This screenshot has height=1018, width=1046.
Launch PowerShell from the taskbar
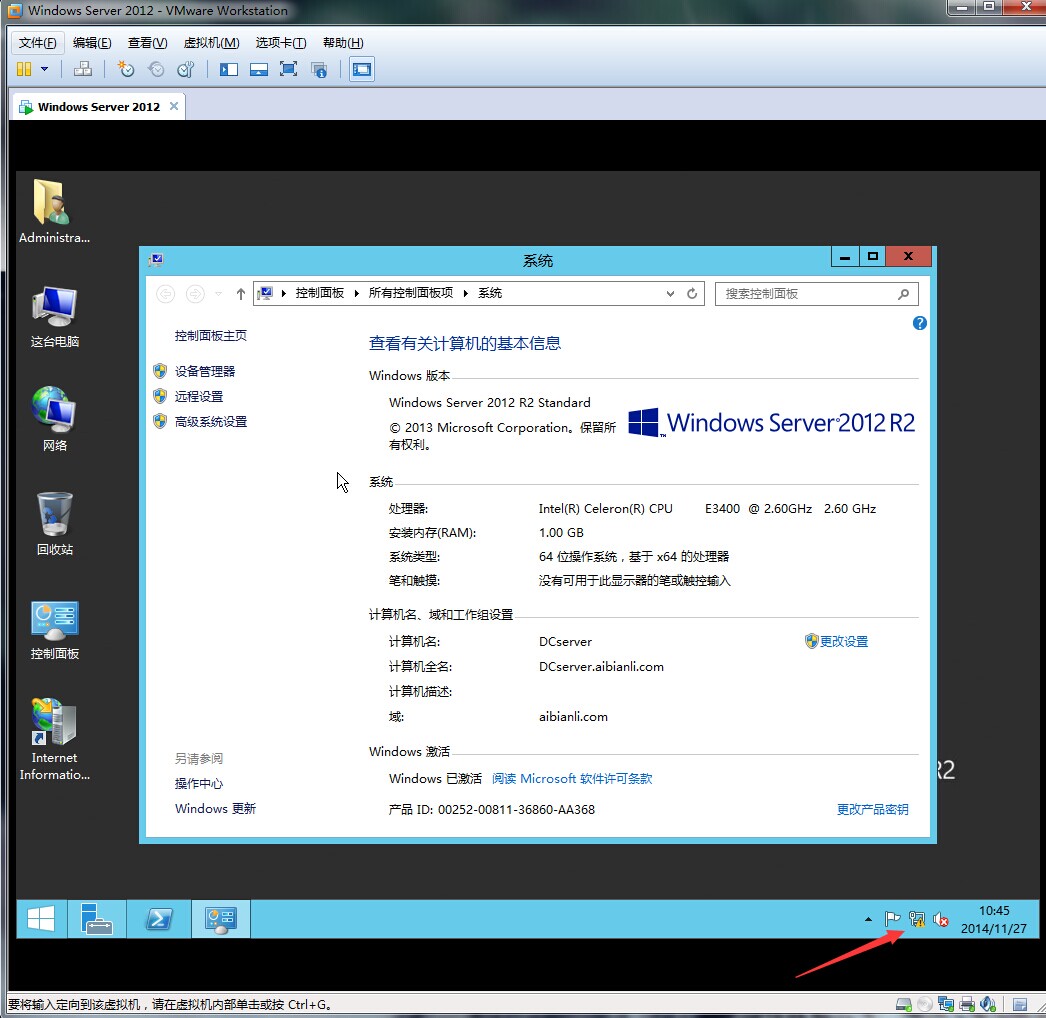pyautogui.click(x=159, y=919)
